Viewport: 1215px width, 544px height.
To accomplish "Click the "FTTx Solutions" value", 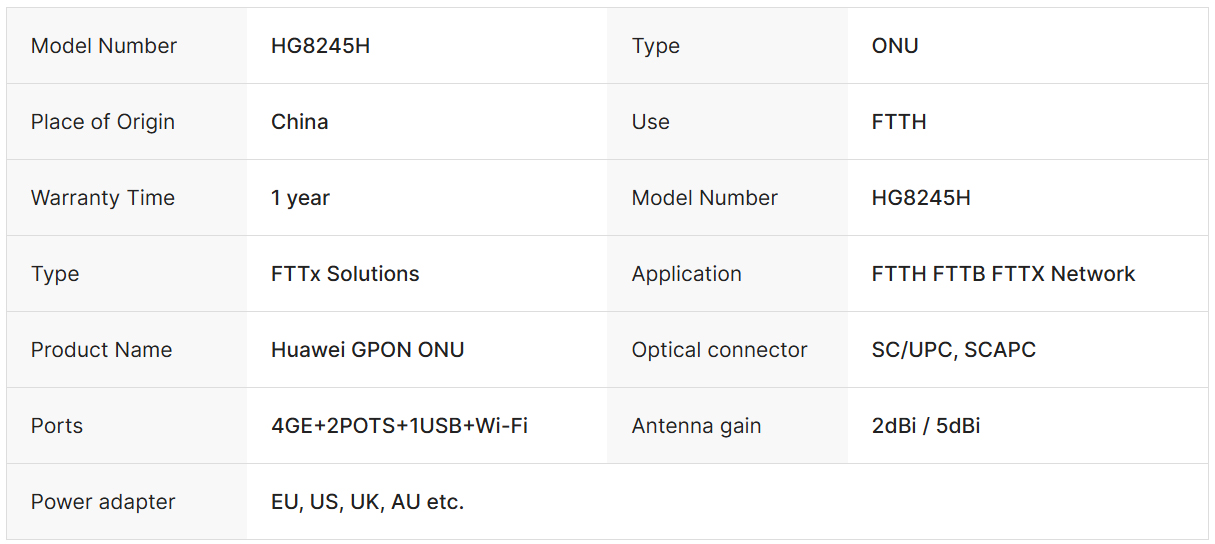I will [x=345, y=274].
